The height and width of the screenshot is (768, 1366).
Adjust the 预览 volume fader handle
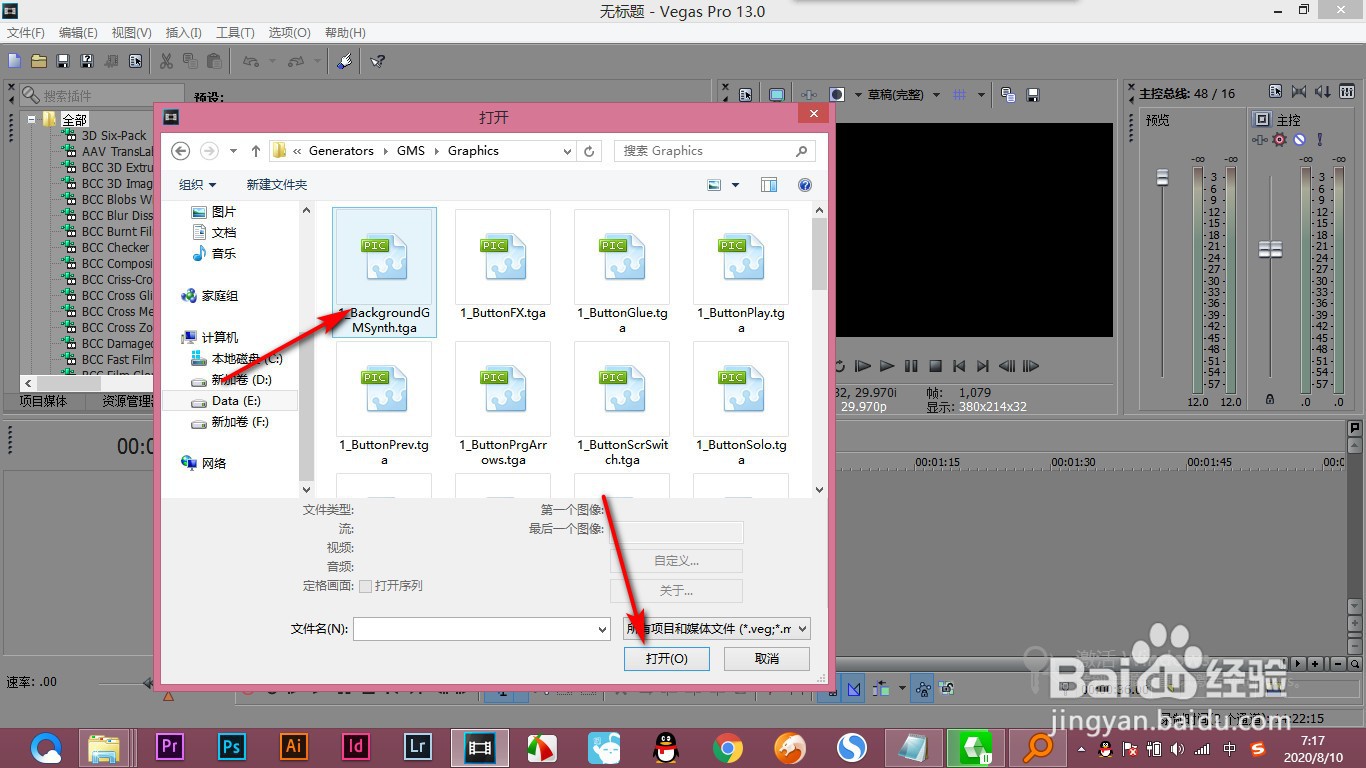click(x=1162, y=177)
